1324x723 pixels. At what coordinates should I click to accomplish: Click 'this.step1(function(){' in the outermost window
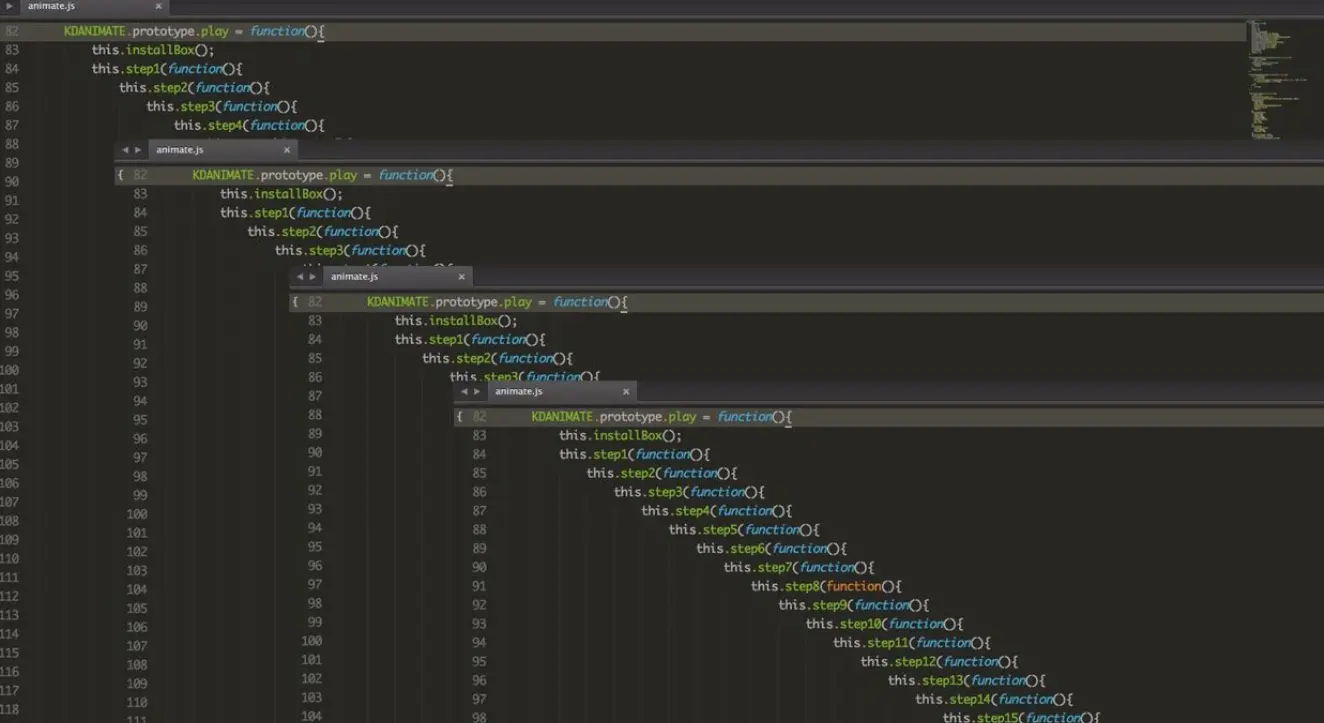[167, 69]
